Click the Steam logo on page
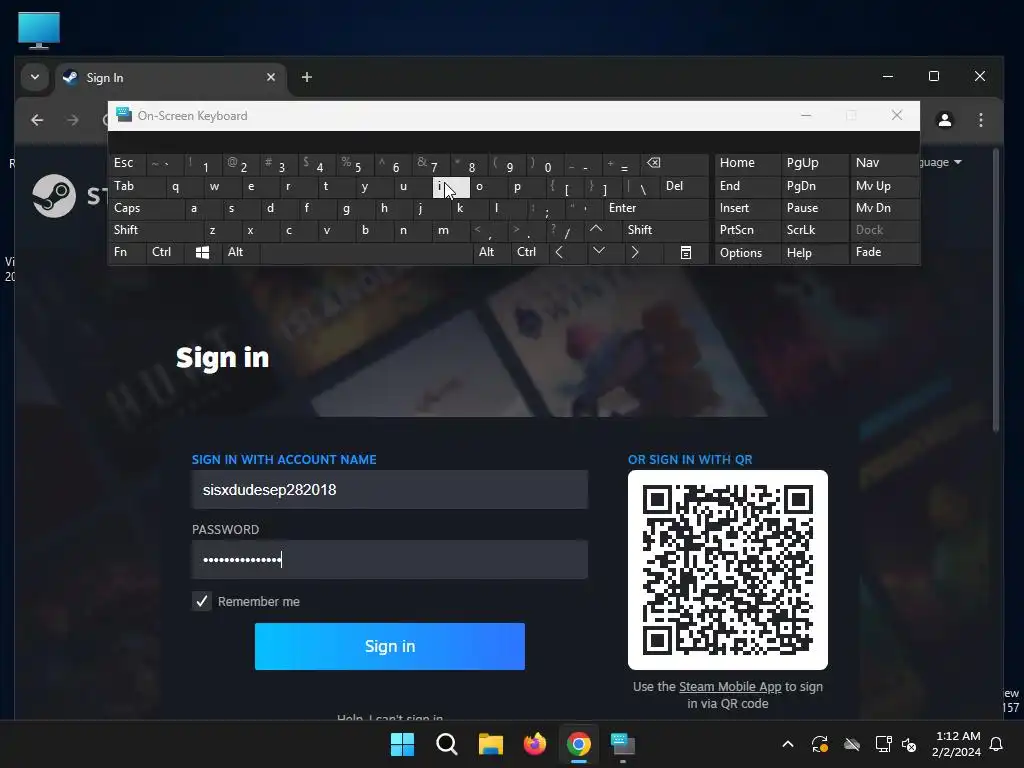This screenshot has height=768, width=1024. click(x=55, y=196)
